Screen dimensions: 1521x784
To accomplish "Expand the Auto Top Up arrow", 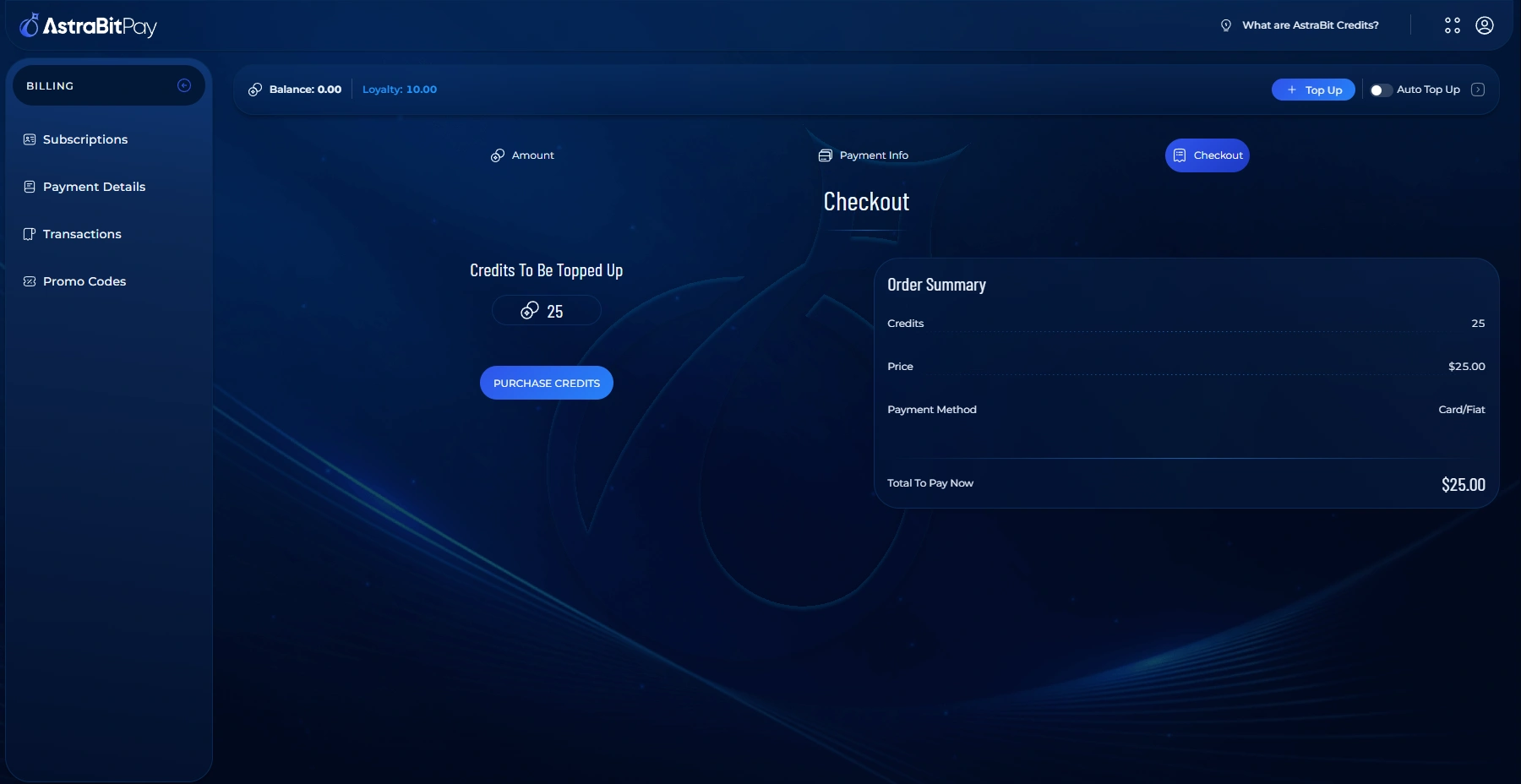I will coord(1478,90).
